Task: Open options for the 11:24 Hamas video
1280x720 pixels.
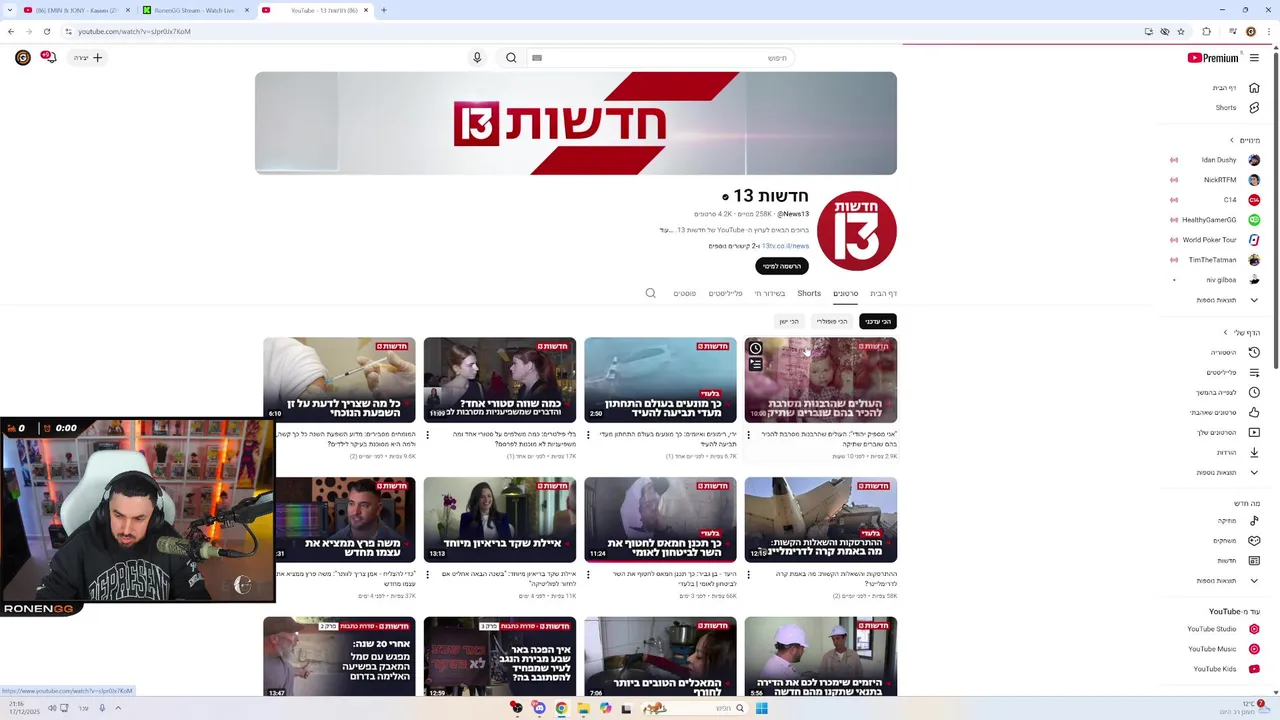Action: point(588,575)
